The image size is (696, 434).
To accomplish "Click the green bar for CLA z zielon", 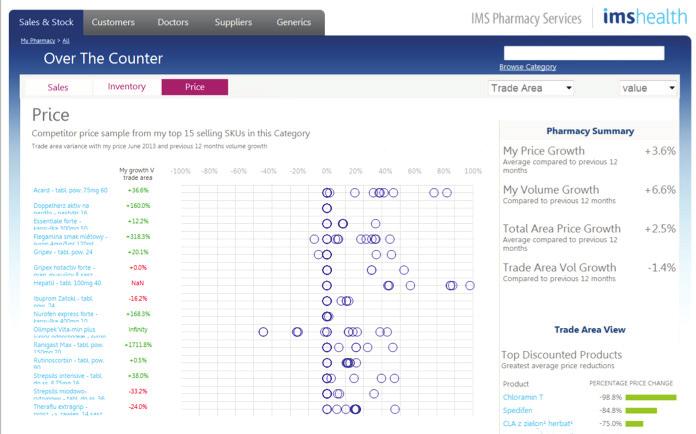I will pyautogui.click(x=634, y=424).
